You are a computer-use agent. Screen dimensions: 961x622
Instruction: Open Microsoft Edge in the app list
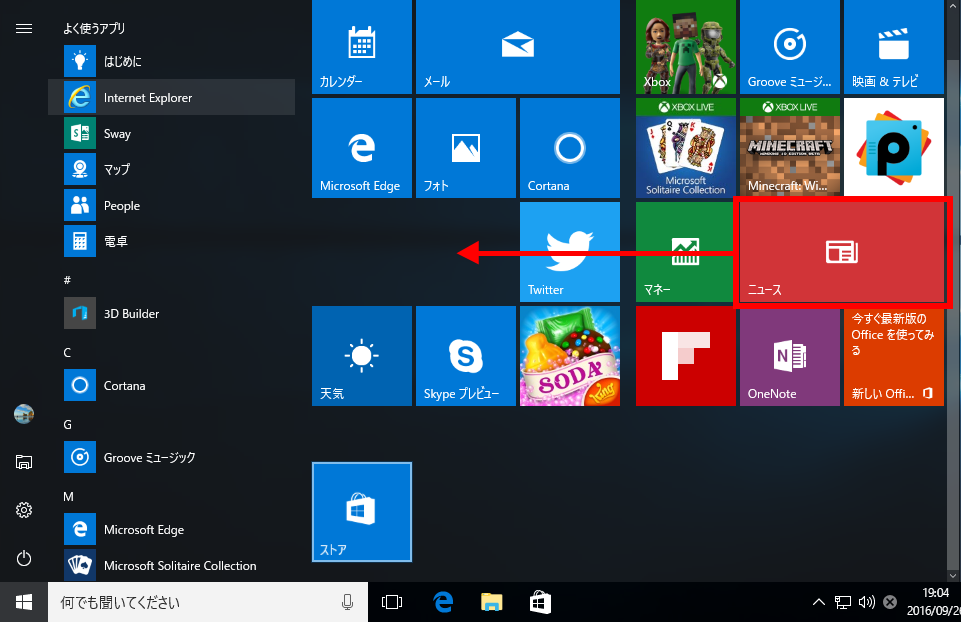[172, 529]
